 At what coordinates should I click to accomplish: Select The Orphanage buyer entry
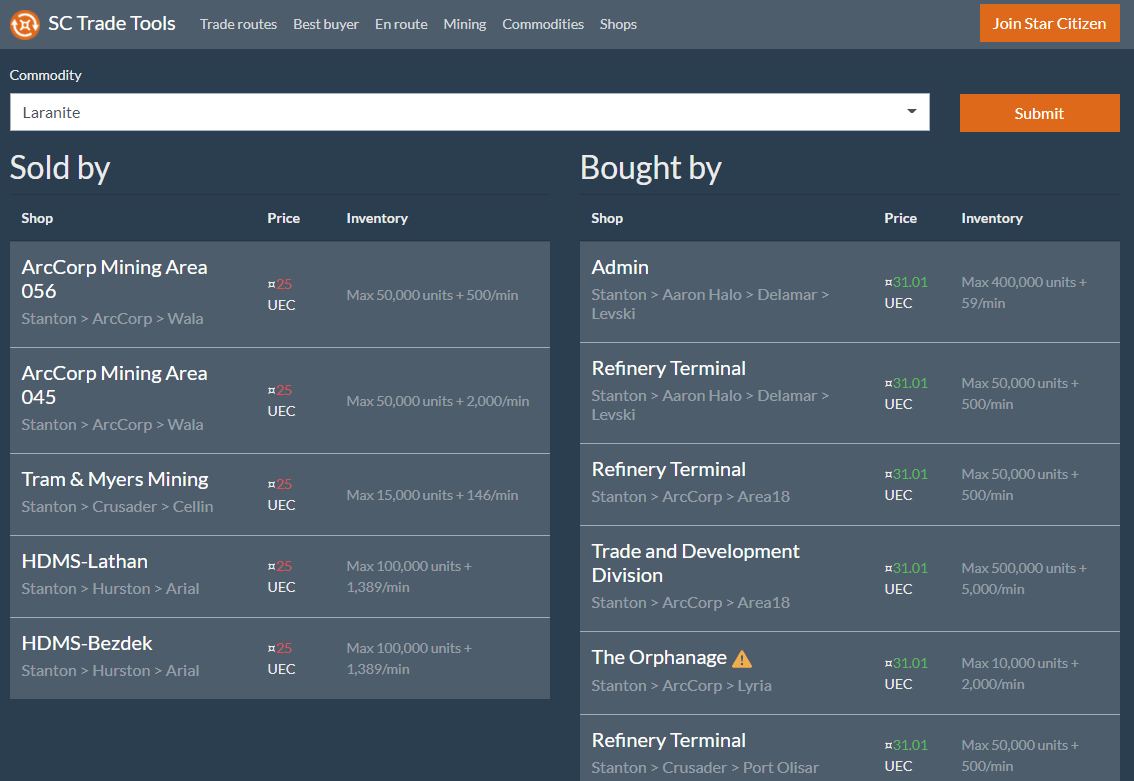point(849,670)
